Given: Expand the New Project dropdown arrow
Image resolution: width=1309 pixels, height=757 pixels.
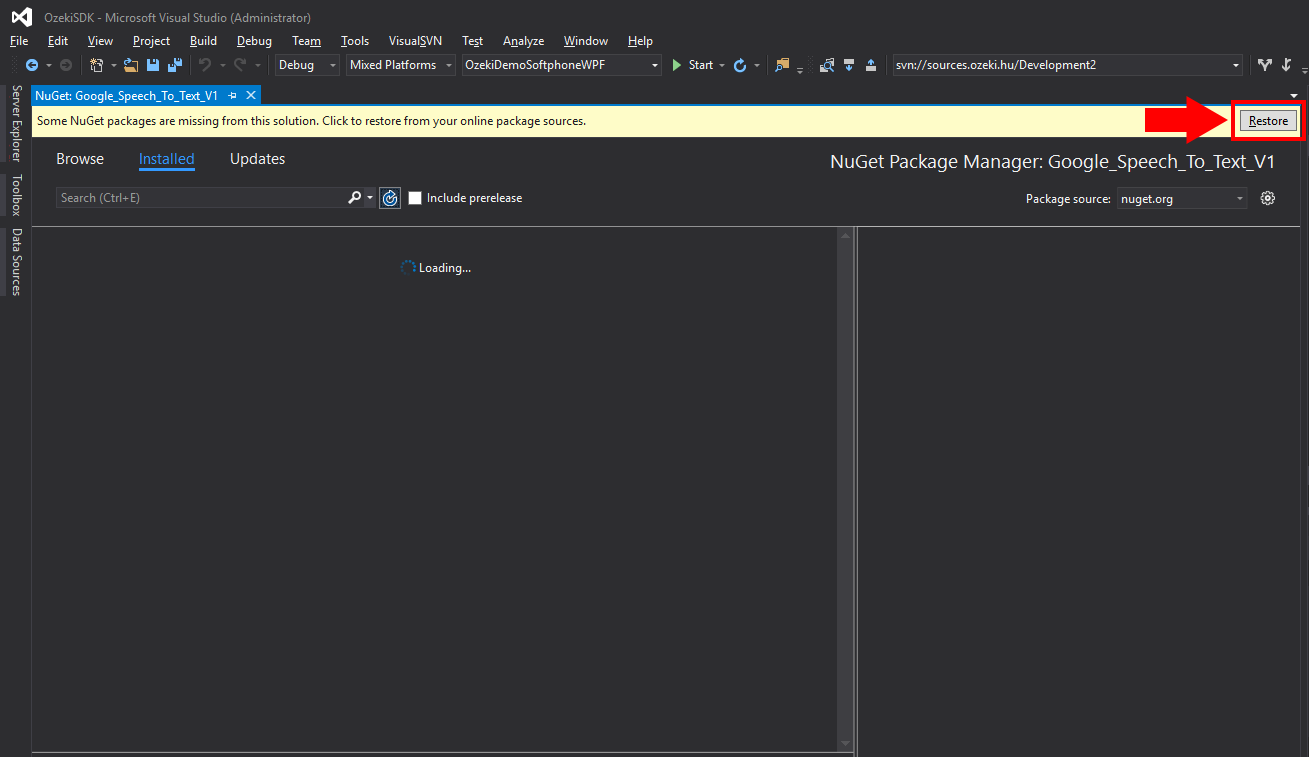Looking at the screenshot, I should 113,65.
